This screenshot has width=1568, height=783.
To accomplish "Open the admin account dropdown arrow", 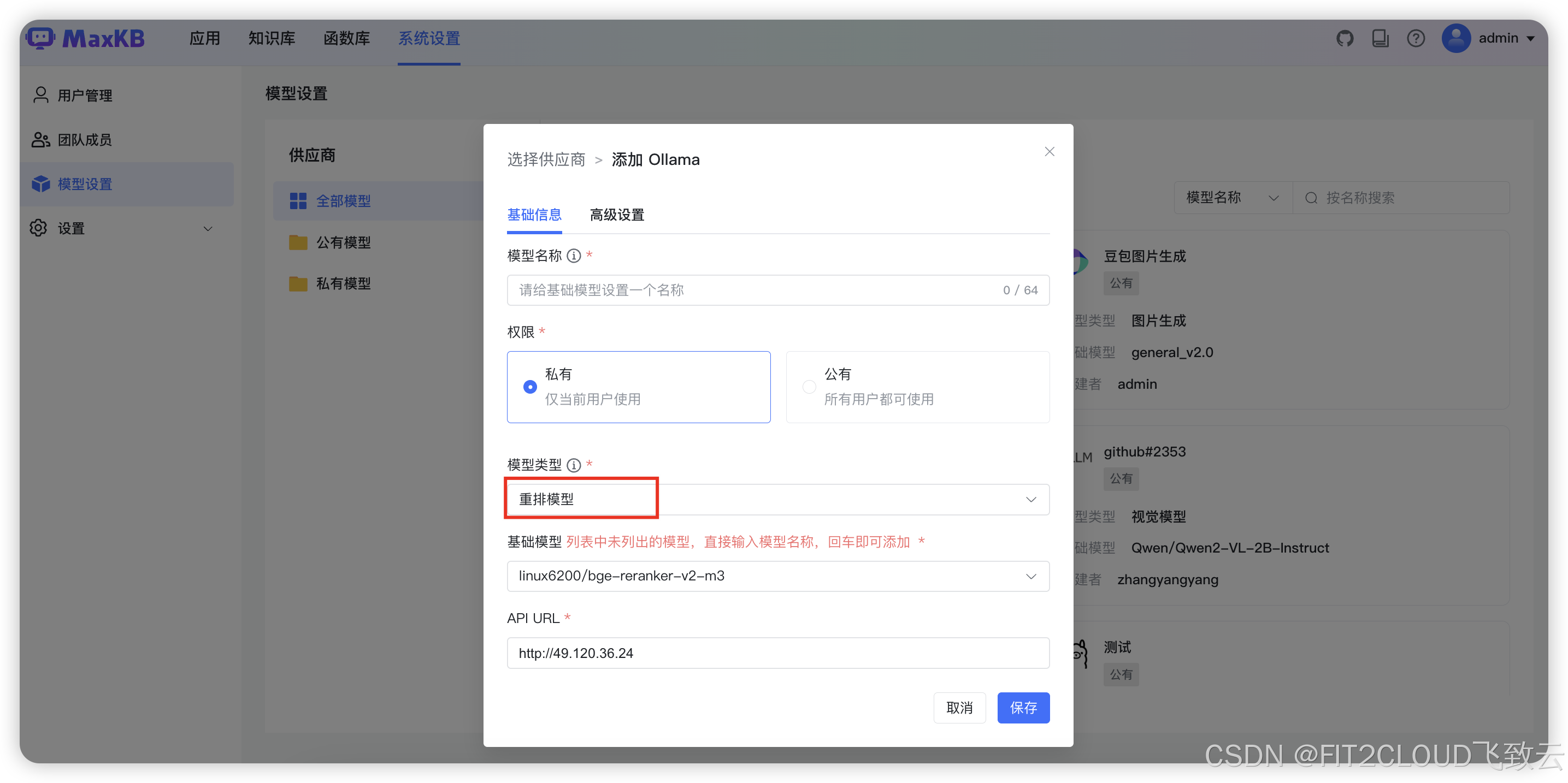I will pos(1530,39).
